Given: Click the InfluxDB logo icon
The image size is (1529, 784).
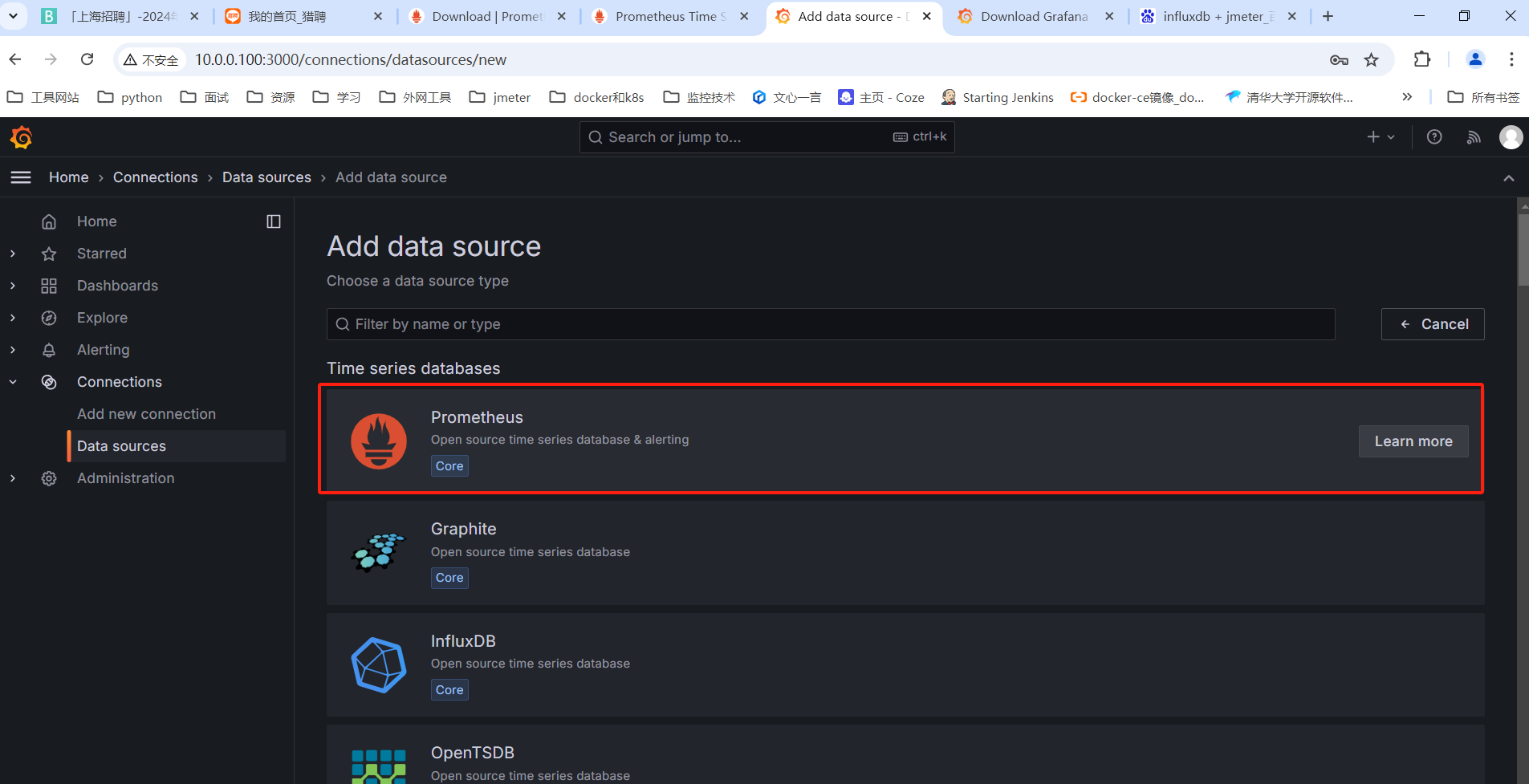Looking at the screenshot, I should point(379,664).
